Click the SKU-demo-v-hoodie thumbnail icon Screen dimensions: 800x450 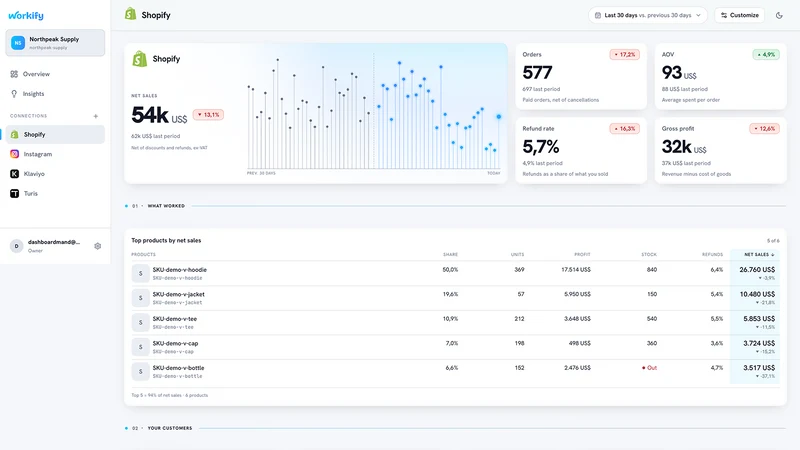tap(140, 273)
